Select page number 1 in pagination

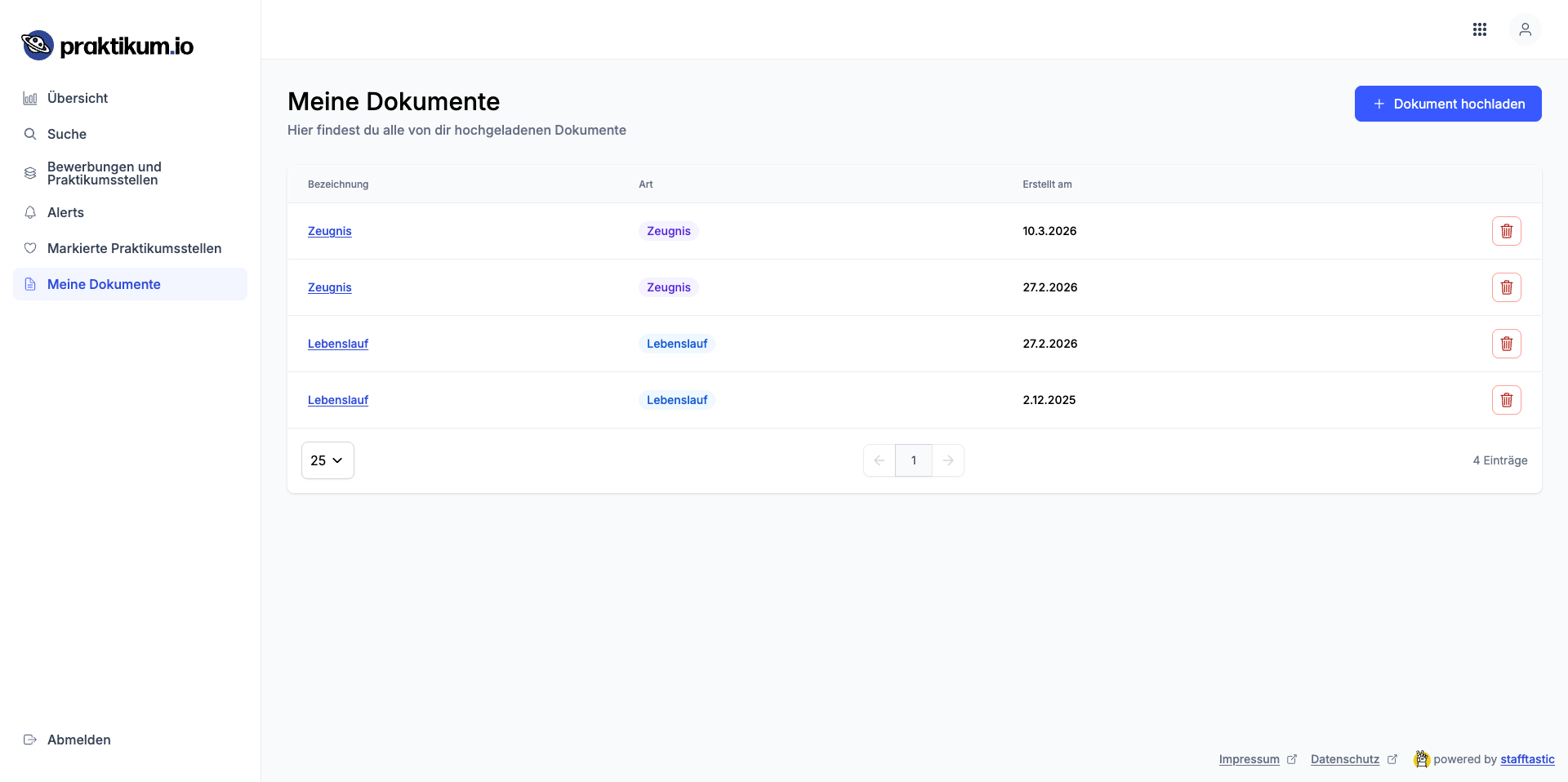click(913, 460)
